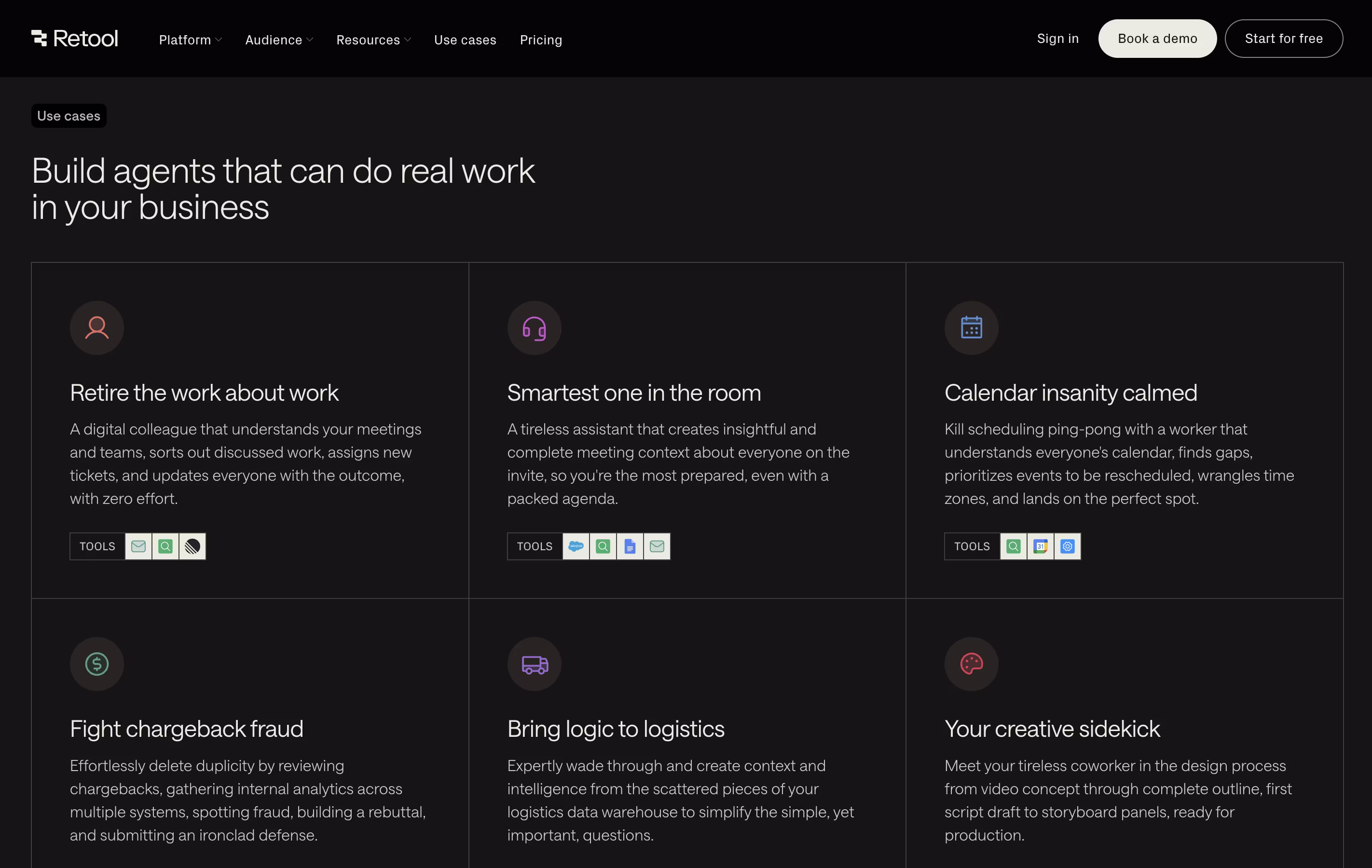Screen dimensions: 1372x868
Task: Click the dollar coin icon above Fight chargeback
Action: point(97,664)
